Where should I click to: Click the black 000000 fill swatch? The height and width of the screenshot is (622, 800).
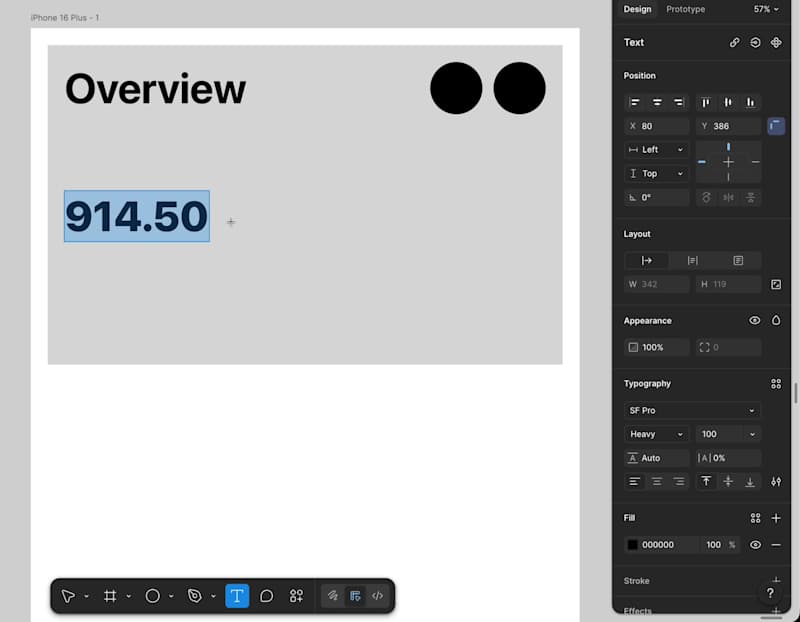pos(633,545)
